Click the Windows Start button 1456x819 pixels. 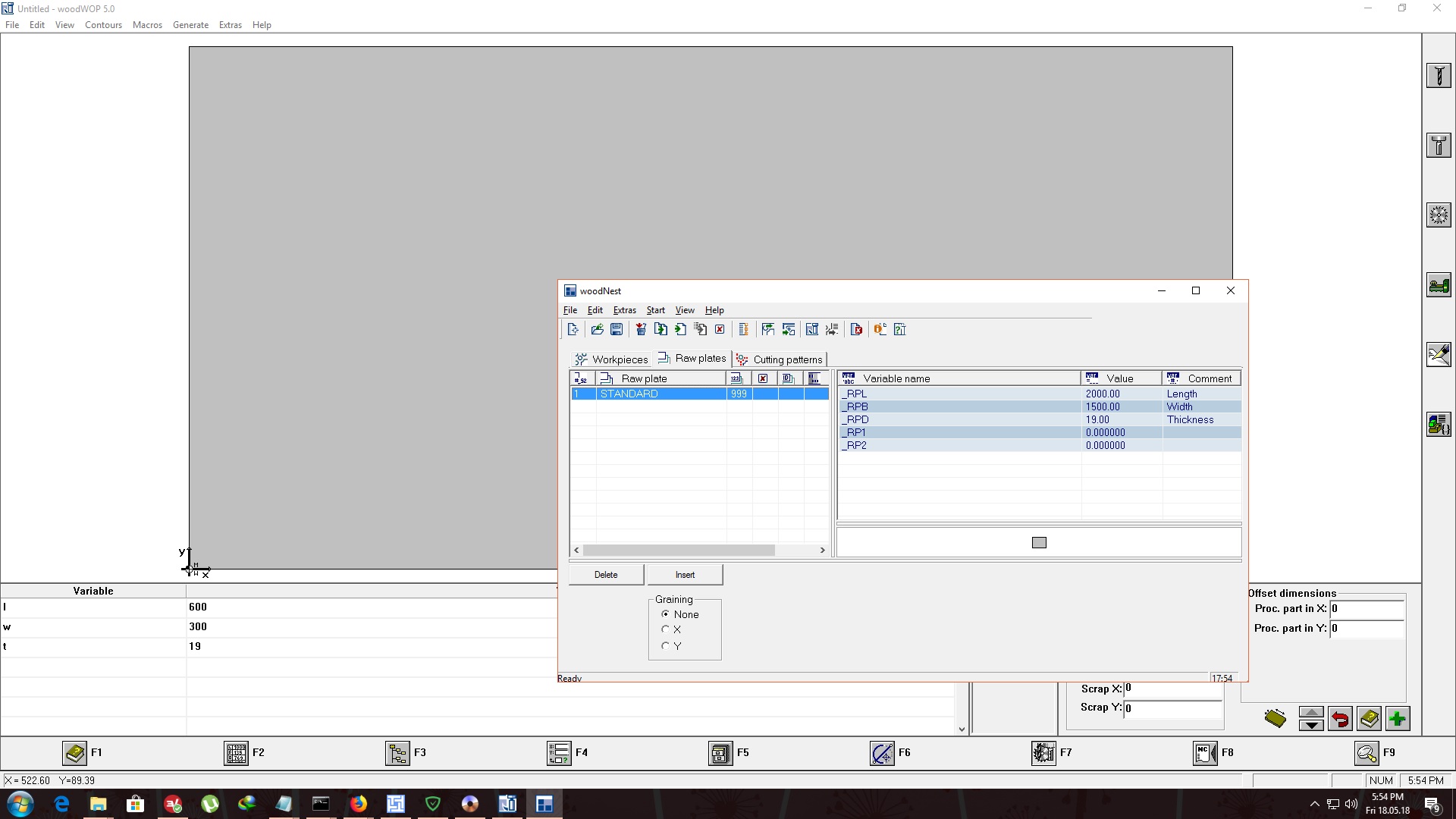click(x=20, y=804)
